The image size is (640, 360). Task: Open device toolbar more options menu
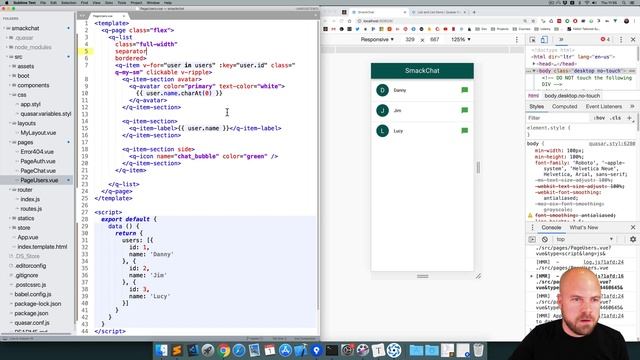(517, 40)
